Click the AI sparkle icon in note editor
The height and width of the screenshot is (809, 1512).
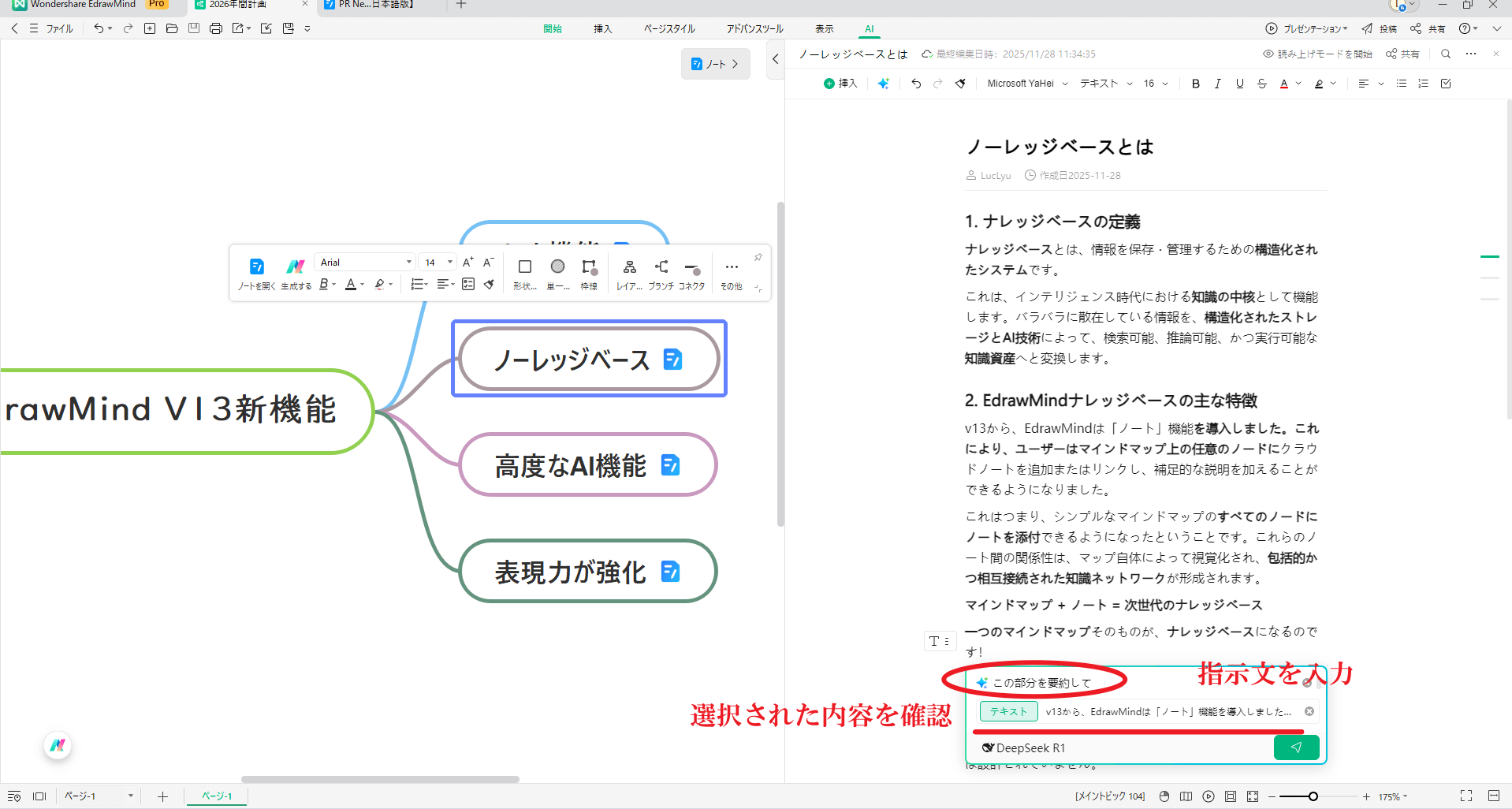click(x=884, y=83)
